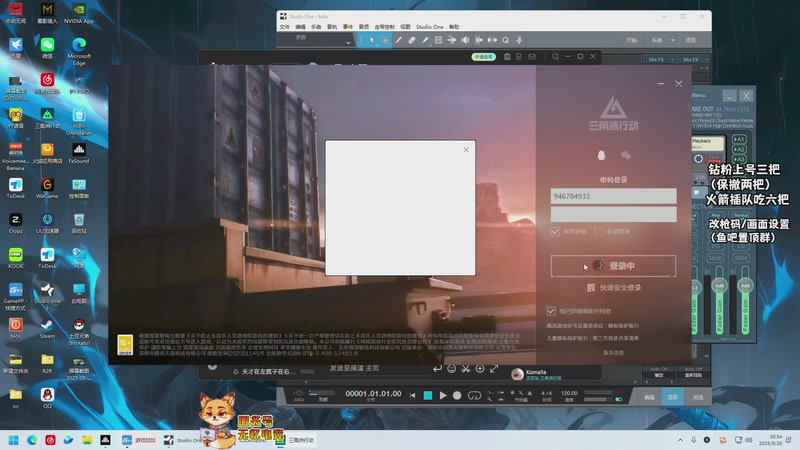Screen dimensions: 800x450
Task: Open the 文件 menu in Studio One
Action: [285, 27]
